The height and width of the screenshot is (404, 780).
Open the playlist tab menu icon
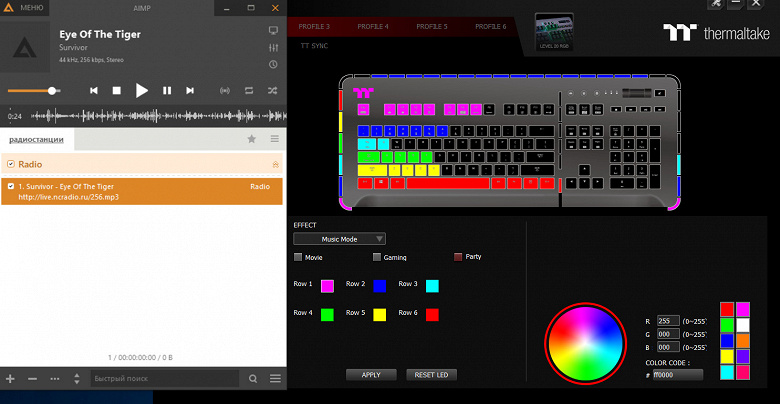click(275, 139)
